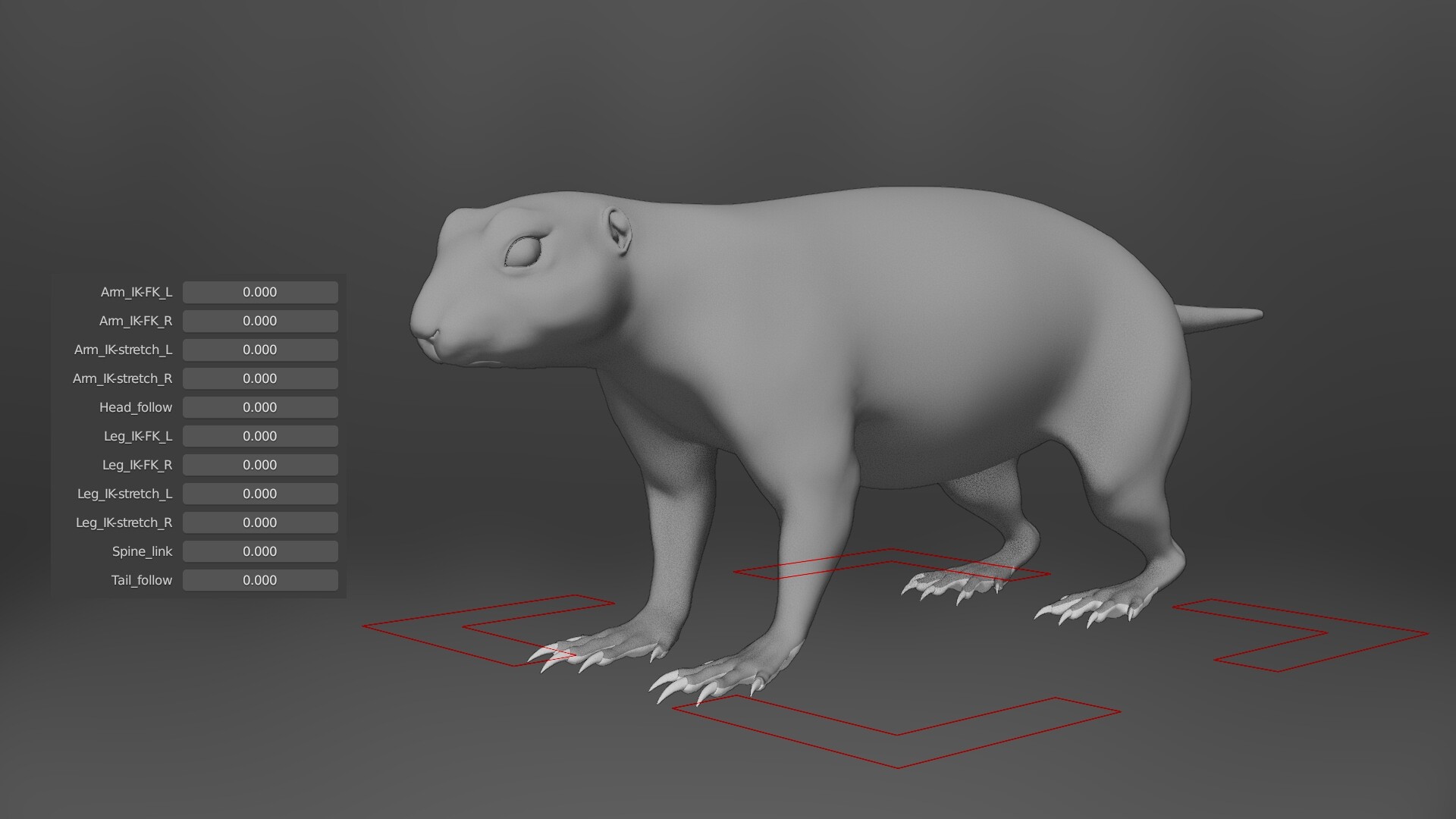Adjust the Arm_IK-stretch_L value field

tap(260, 350)
